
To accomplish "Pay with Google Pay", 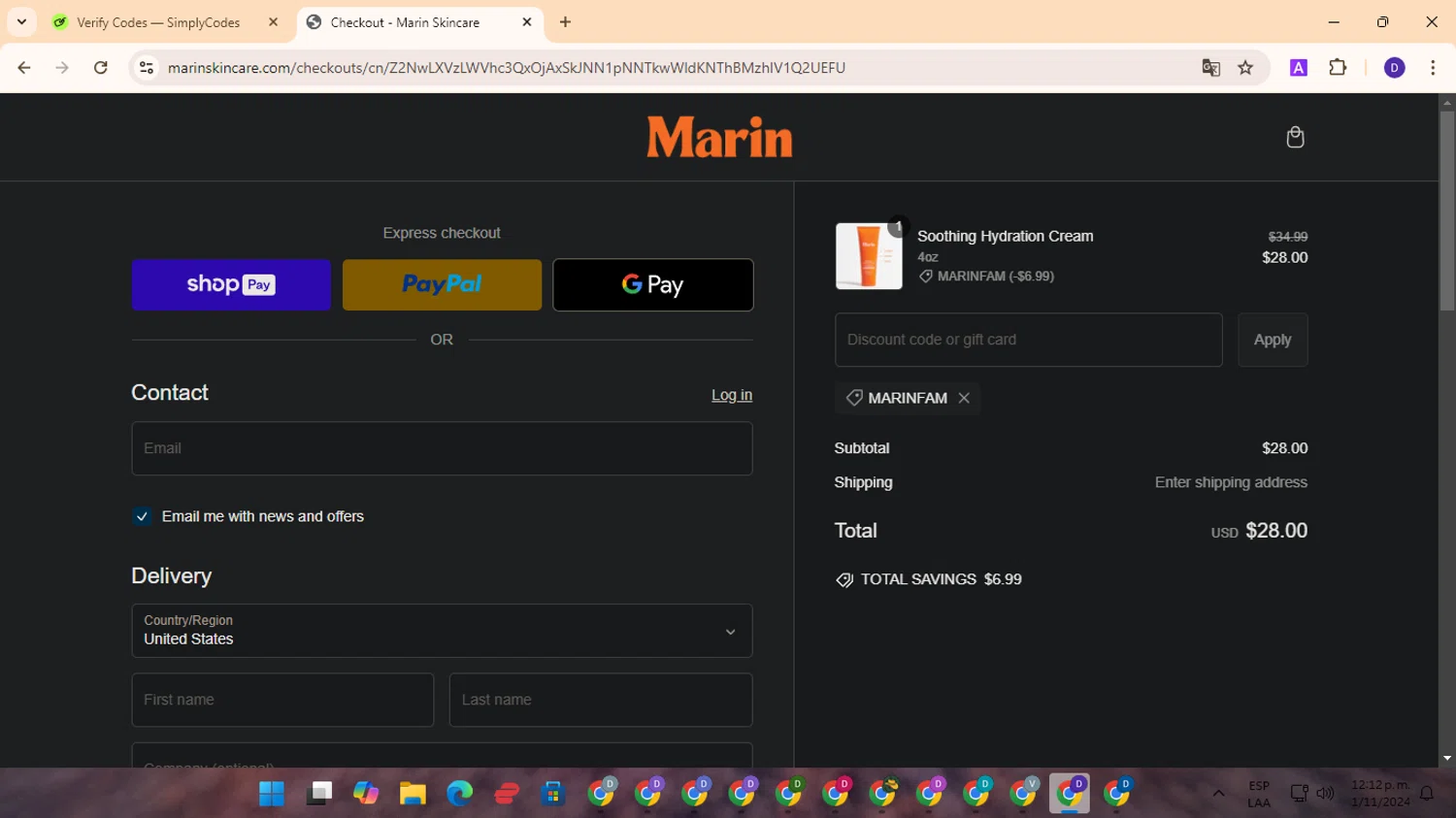I will [x=653, y=284].
